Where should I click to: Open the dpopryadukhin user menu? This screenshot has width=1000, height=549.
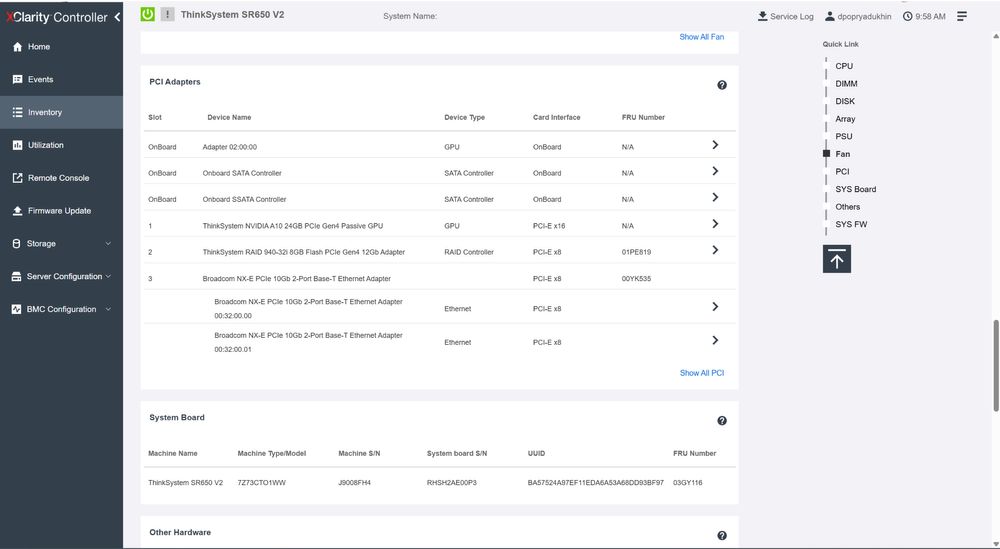[858, 17]
